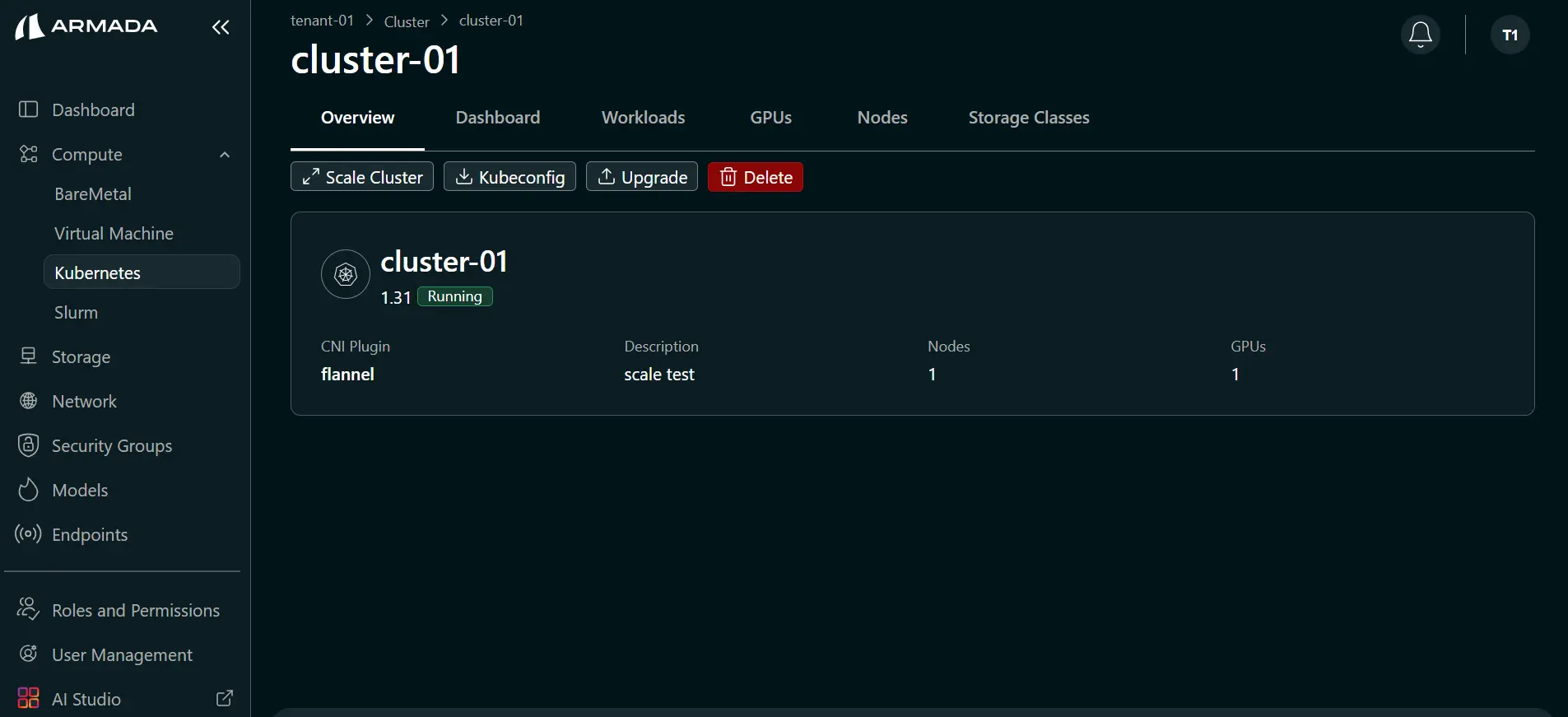Open the Nodes tab
The width and height of the screenshot is (1568, 717).
[882, 118]
